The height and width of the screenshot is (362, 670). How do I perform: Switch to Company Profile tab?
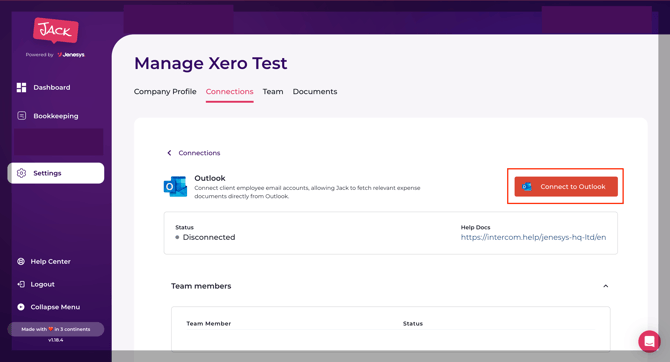tap(165, 91)
